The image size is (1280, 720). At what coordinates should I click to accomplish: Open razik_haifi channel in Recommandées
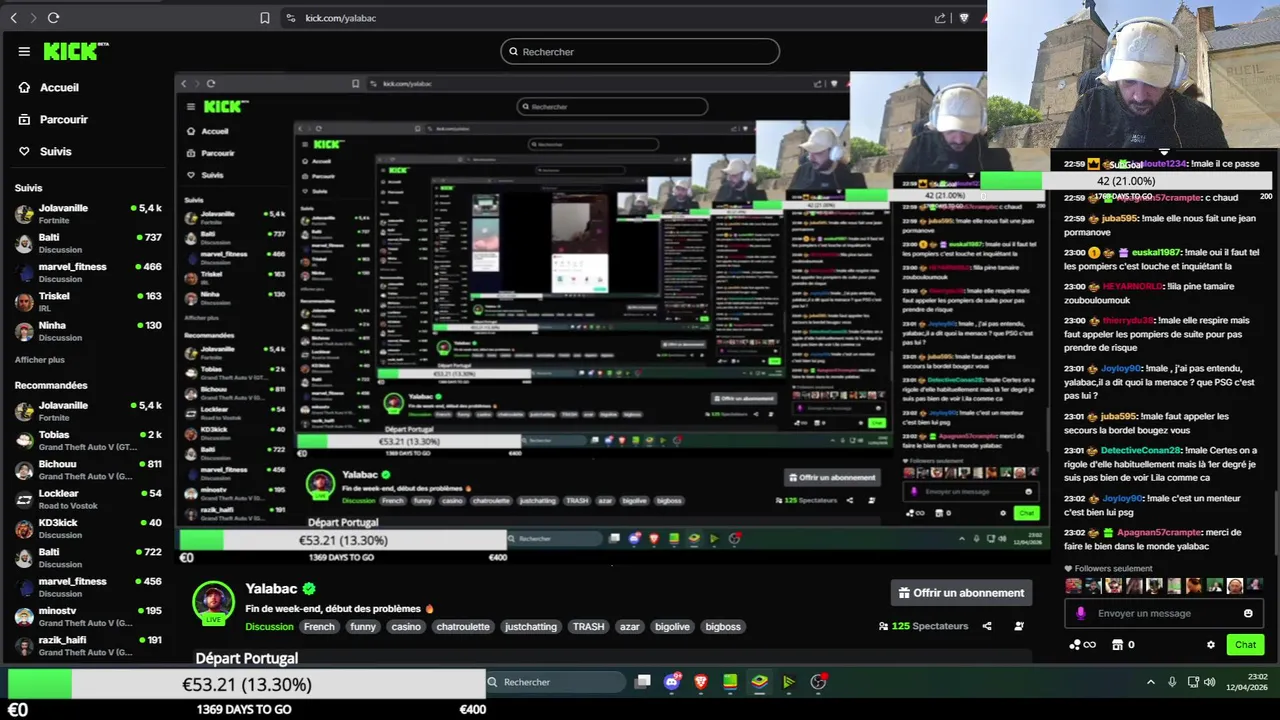click(88, 645)
